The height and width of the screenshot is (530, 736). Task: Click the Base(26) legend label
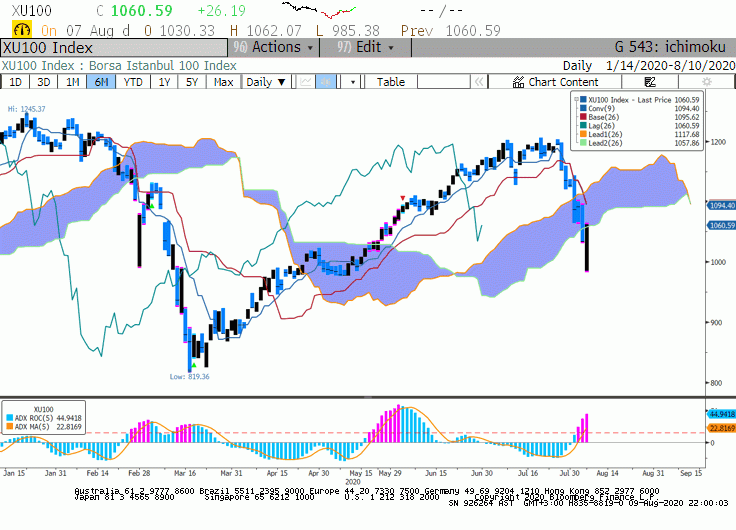point(604,117)
